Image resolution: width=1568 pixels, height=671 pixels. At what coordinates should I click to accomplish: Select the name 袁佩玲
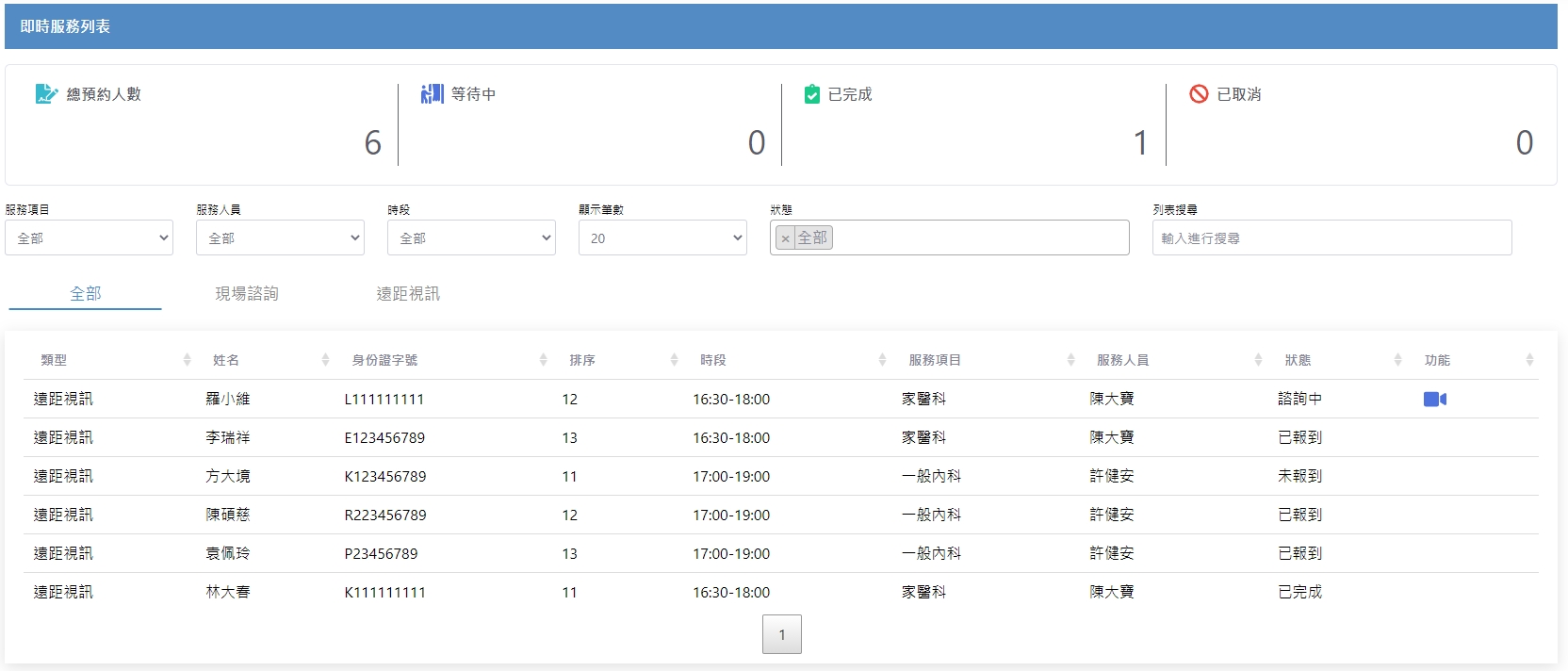point(228,554)
